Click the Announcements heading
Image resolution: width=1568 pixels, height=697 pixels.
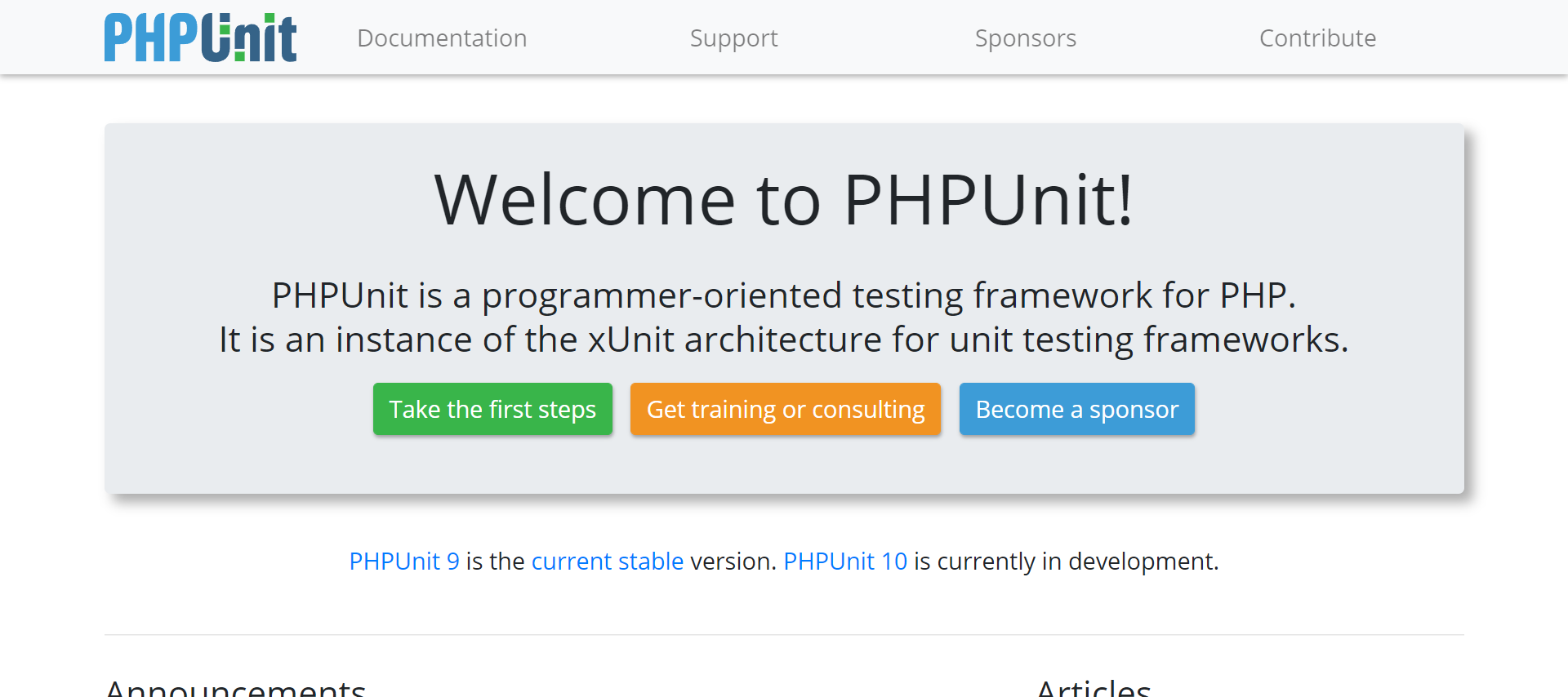[236, 687]
